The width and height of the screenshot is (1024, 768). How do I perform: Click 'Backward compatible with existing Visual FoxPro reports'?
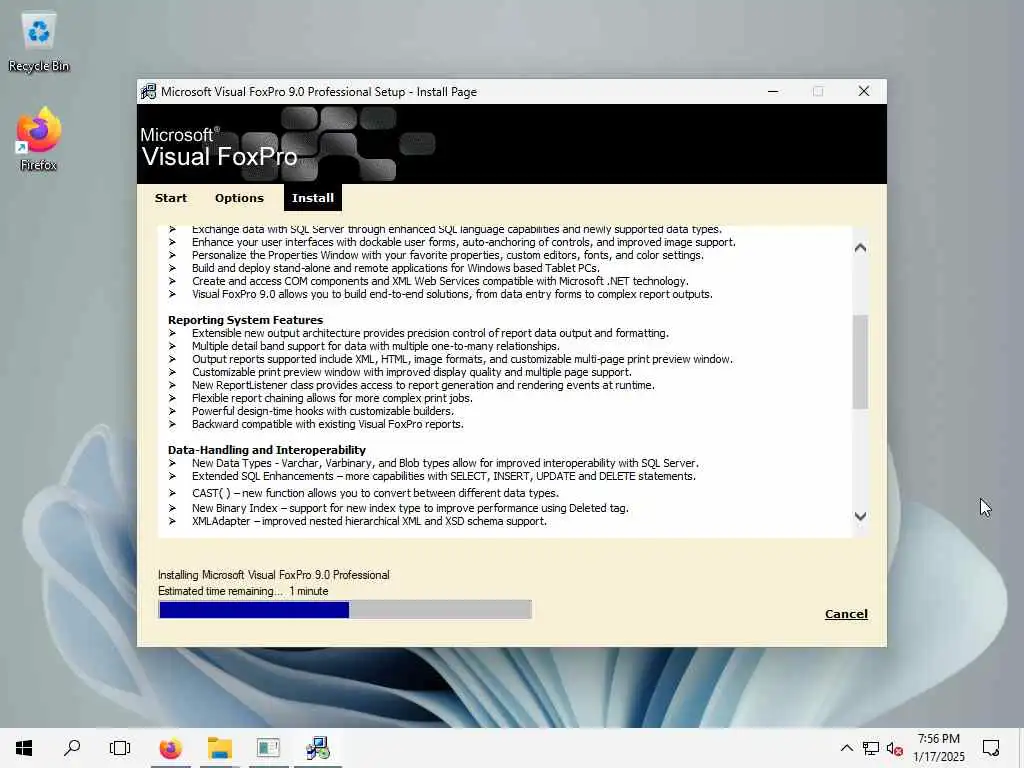[x=328, y=424]
